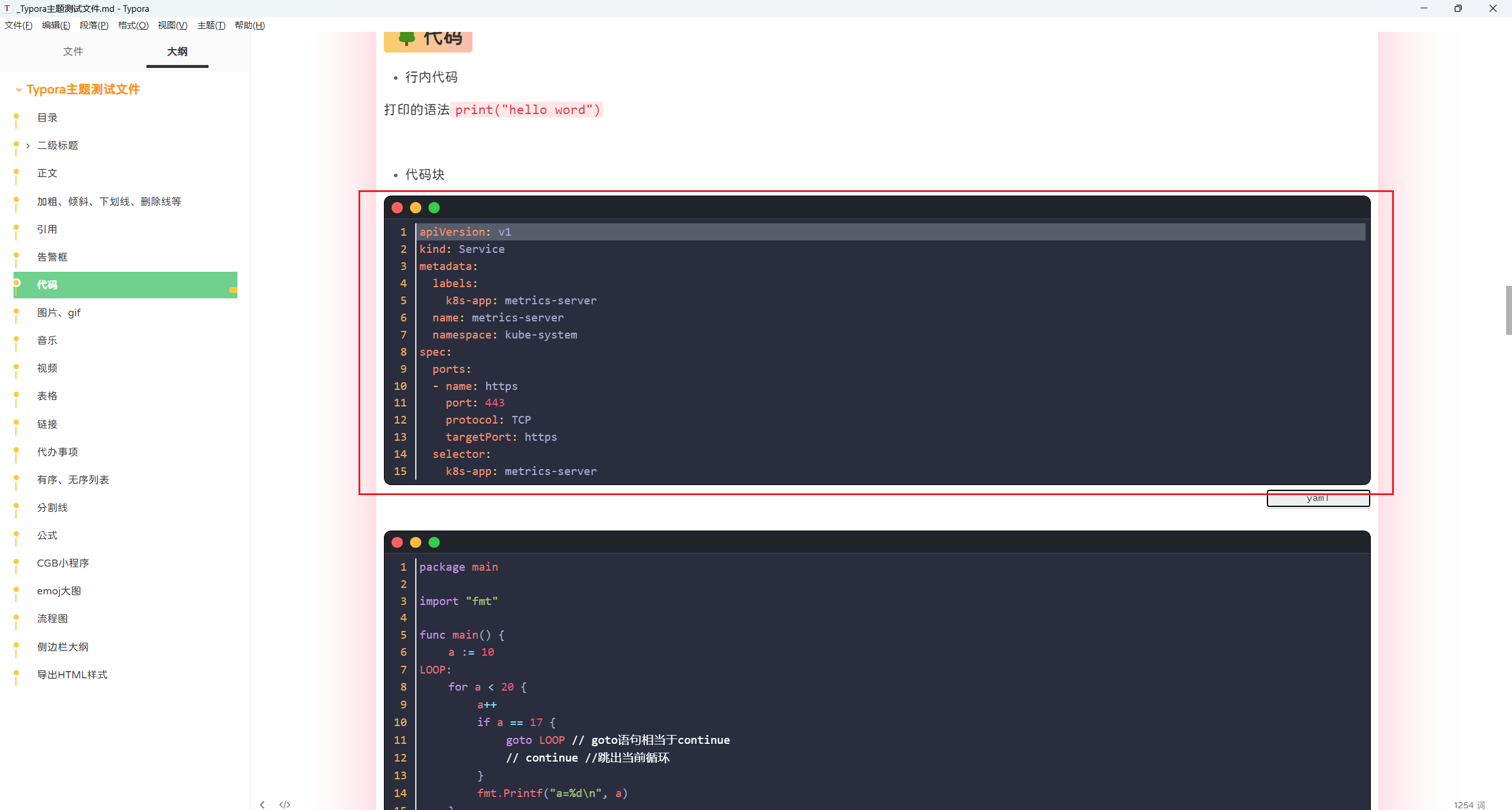Collapse the Typora主题测试文件 outline root
Image resolution: width=1512 pixels, height=810 pixels.
[19, 90]
